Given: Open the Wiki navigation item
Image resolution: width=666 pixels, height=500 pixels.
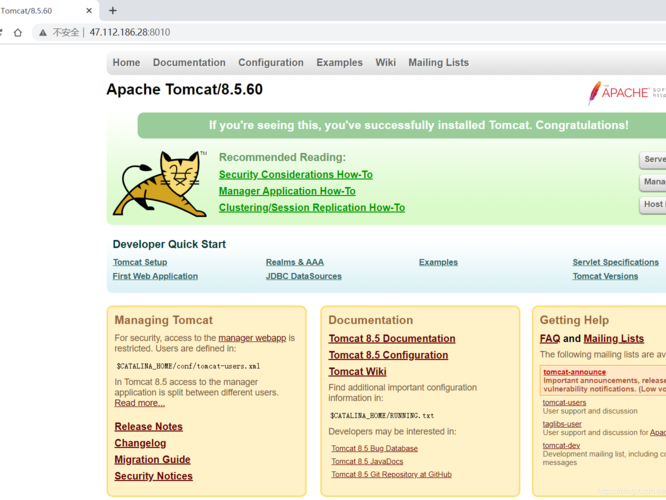Looking at the screenshot, I should coord(385,62).
